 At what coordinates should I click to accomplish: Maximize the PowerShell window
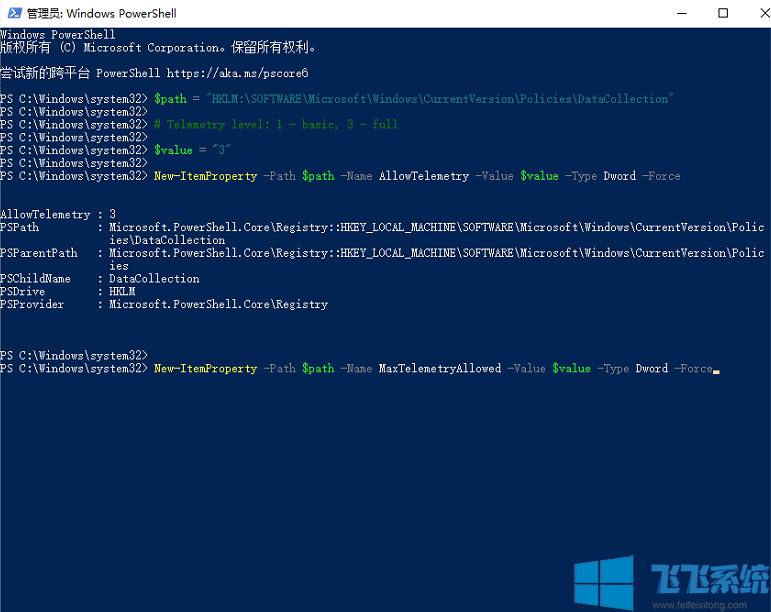pos(723,13)
